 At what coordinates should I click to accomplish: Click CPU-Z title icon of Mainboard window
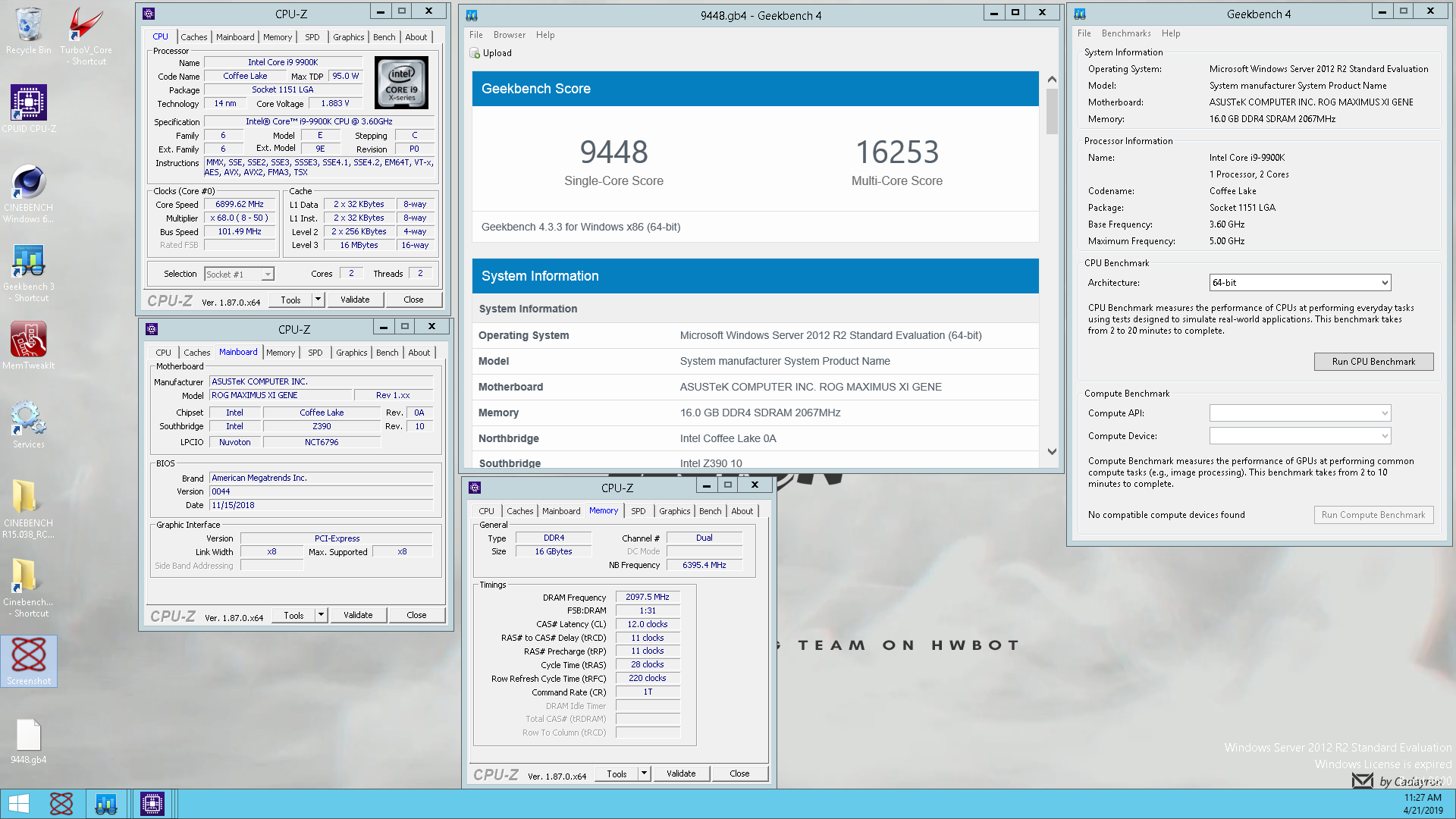[152, 329]
